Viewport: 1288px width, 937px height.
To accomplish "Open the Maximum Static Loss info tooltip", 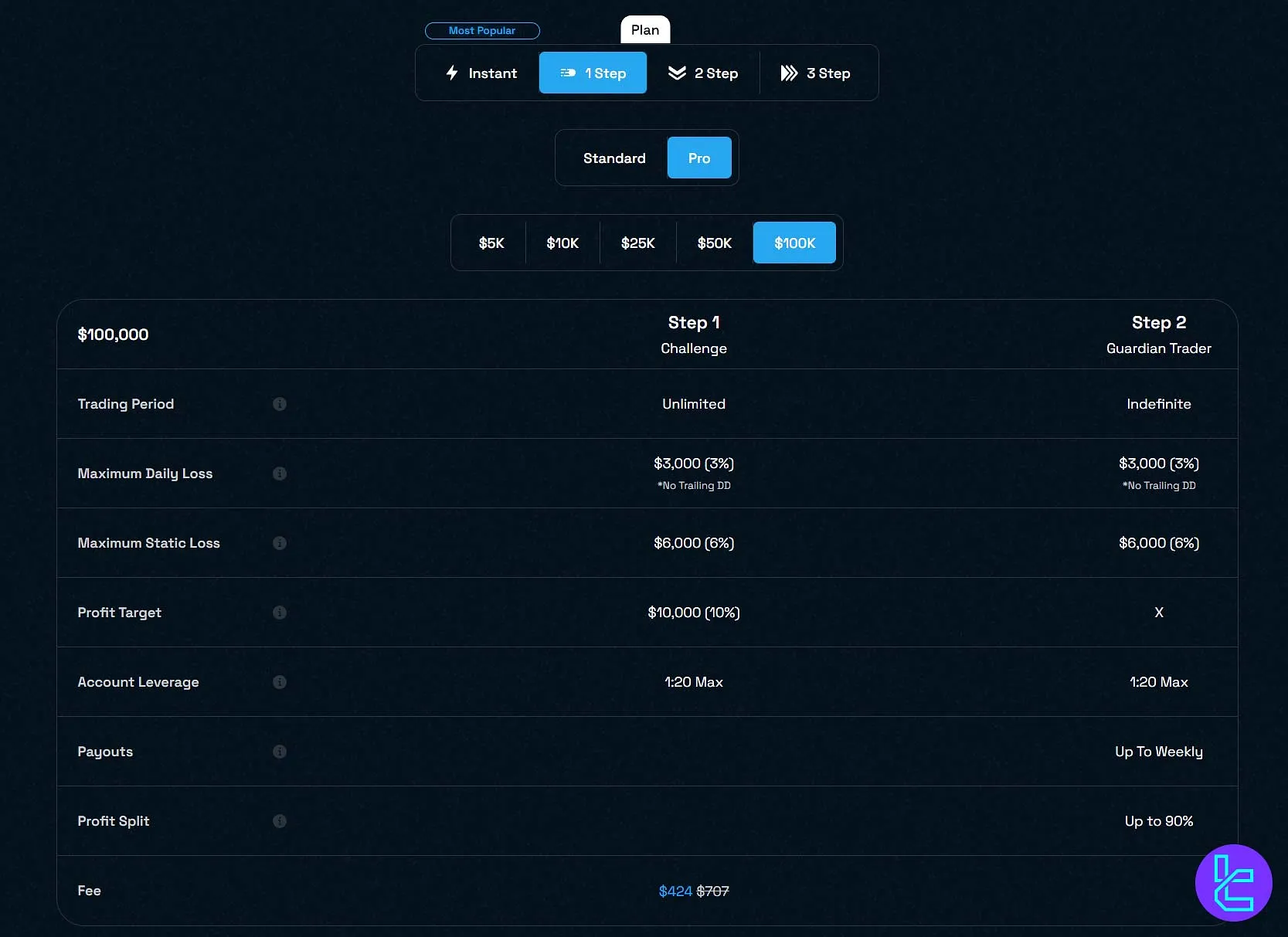I will [x=279, y=543].
